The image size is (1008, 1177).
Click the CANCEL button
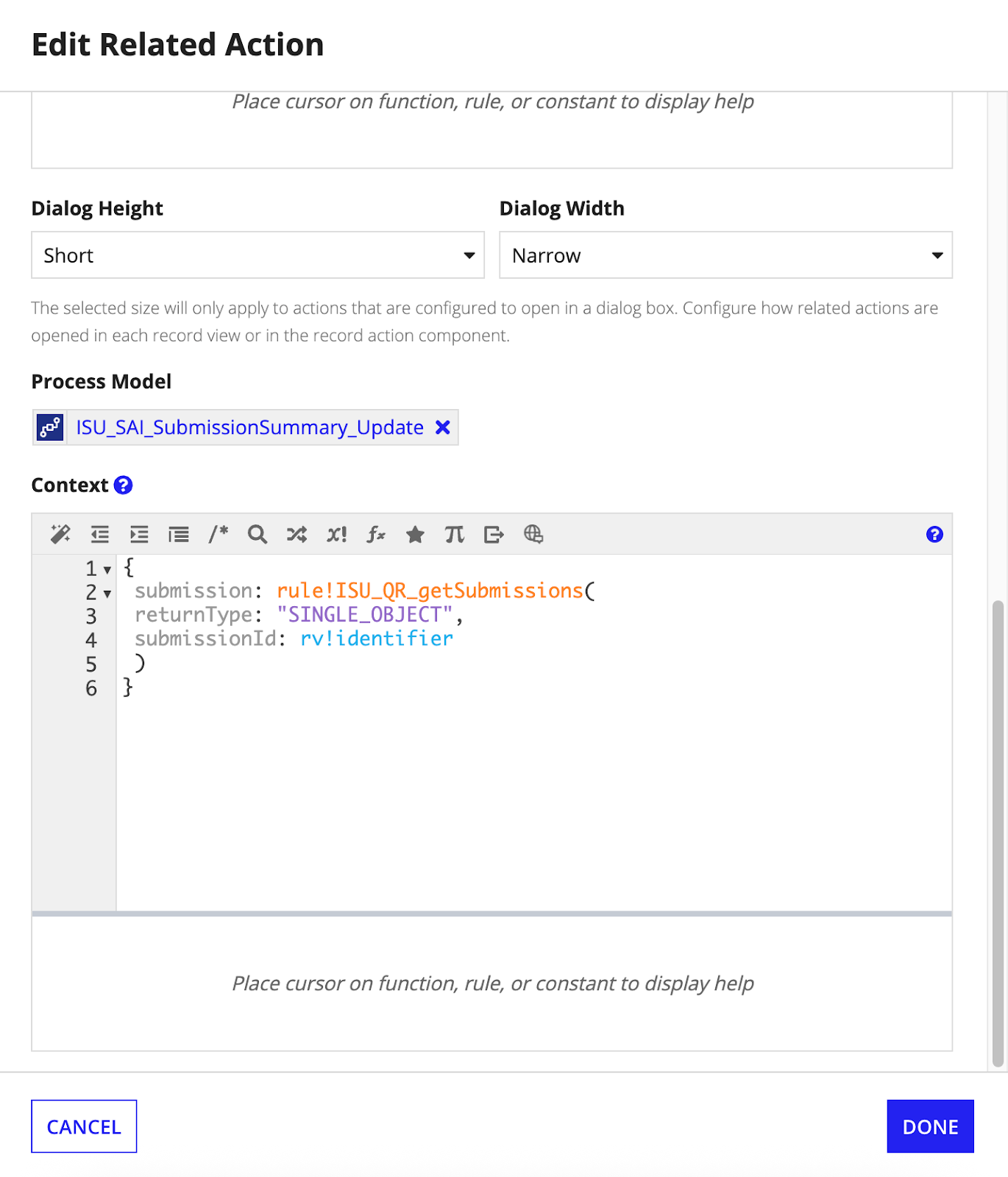[x=84, y=1126]
